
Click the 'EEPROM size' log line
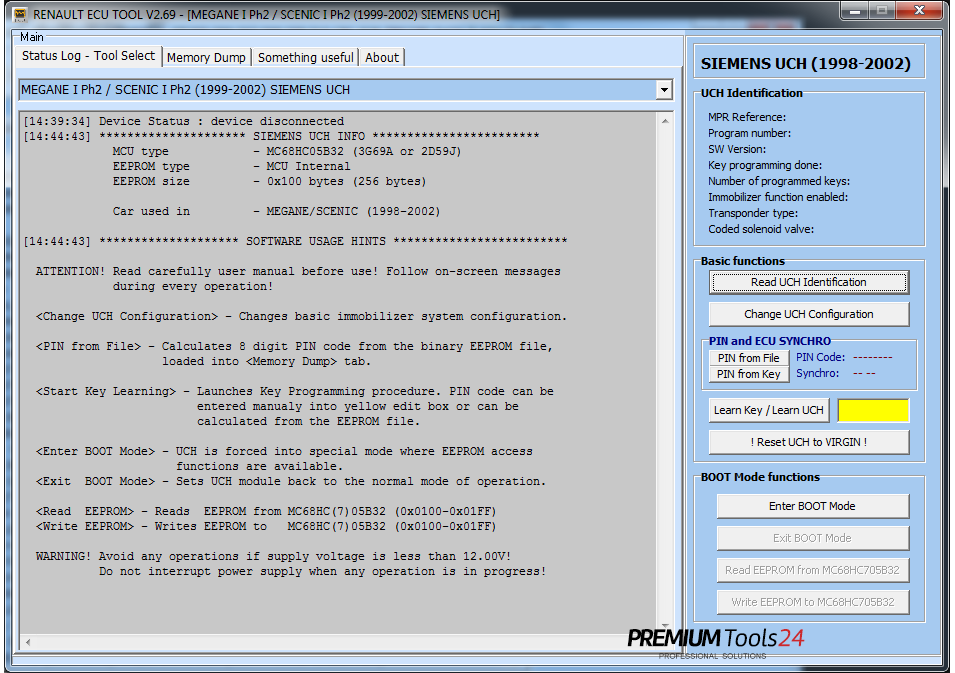tap(269, 181)
